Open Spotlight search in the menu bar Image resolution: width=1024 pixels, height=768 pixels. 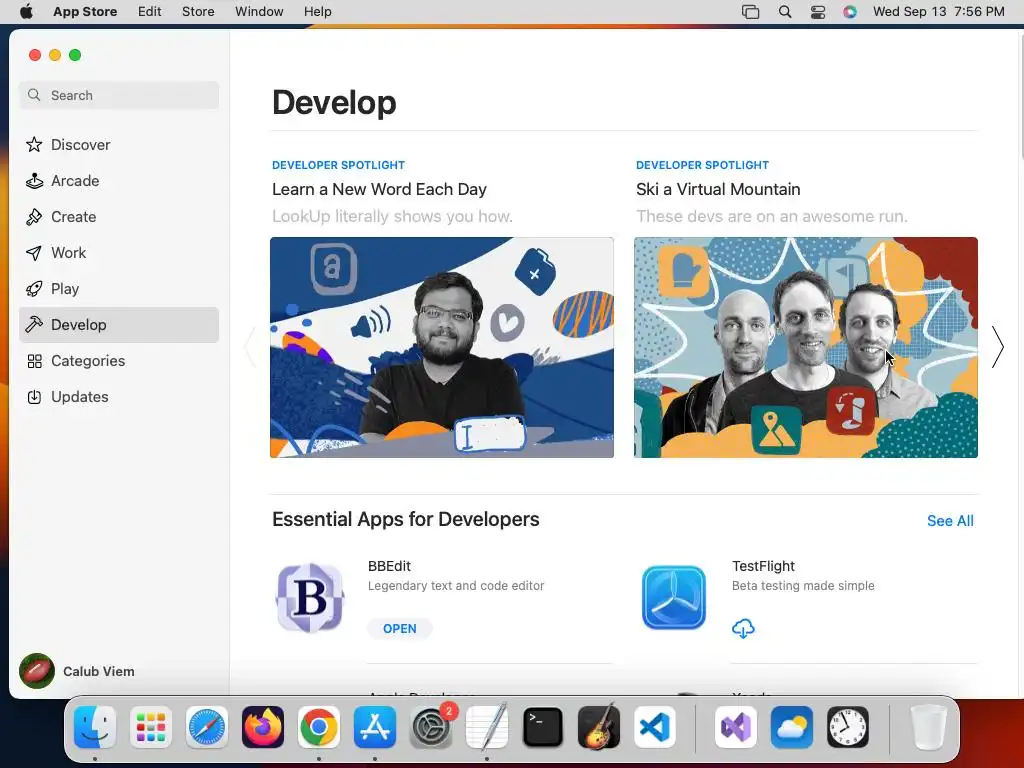tap(785, 12)
